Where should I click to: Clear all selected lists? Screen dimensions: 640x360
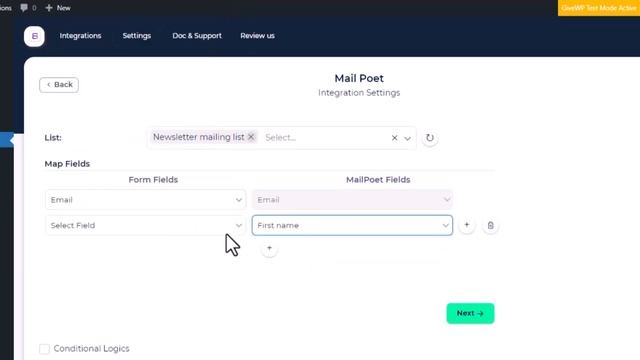coord(394,138)
